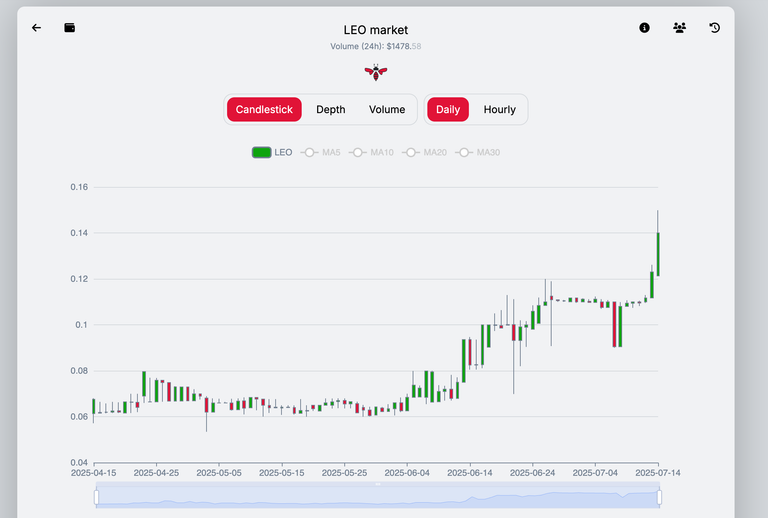
Task: Click the 0.14 price axis label
Action: [x=79, y=233]
